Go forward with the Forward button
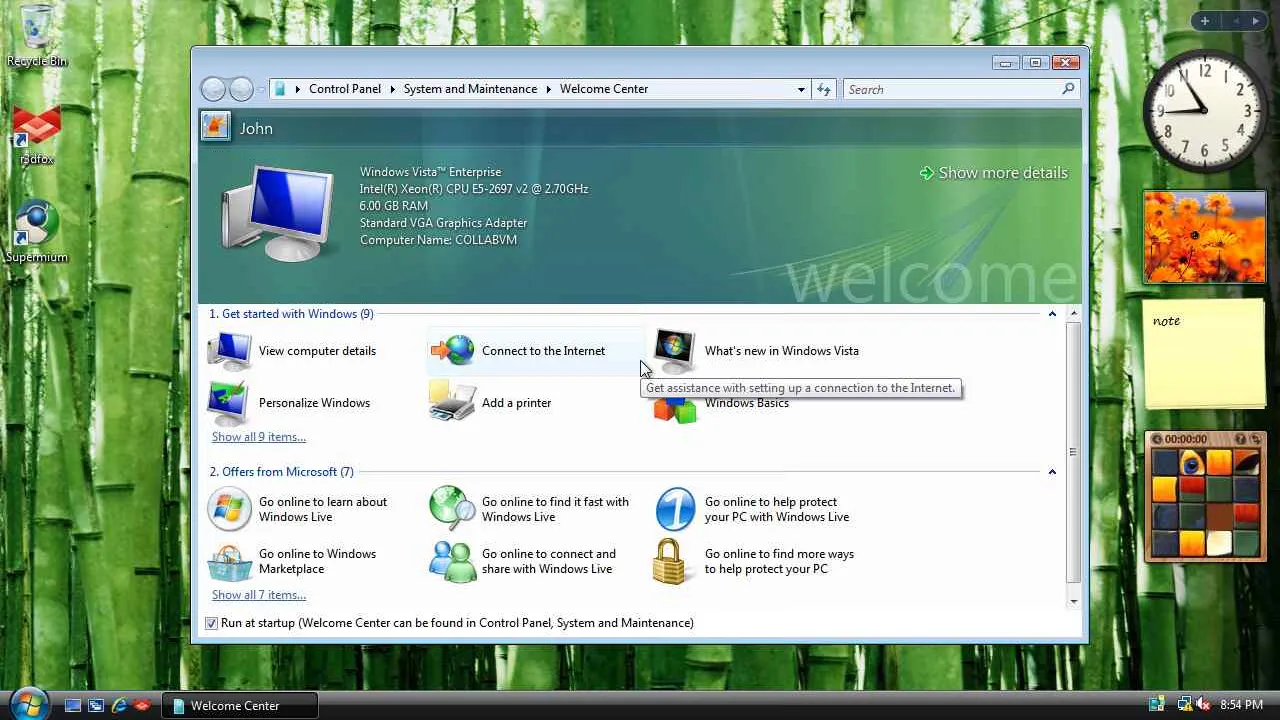This screenshot has width=1280, height=720. [241, 89]
